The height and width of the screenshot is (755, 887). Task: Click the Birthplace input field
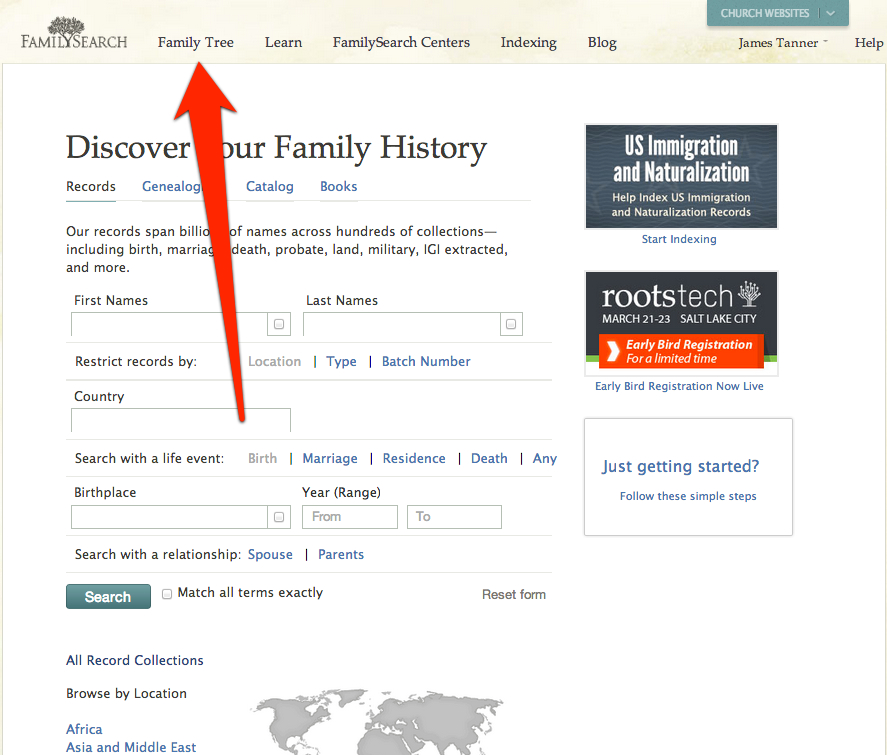click(x=169, y=517)
